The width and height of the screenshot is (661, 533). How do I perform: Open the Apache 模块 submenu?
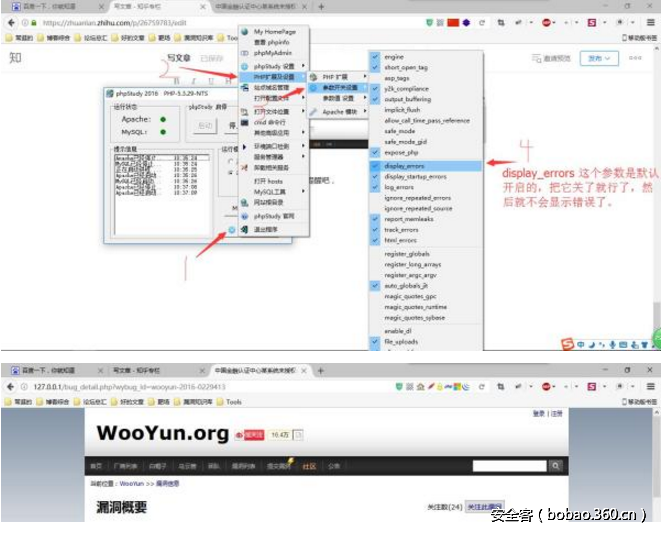(x=337, y=112)
